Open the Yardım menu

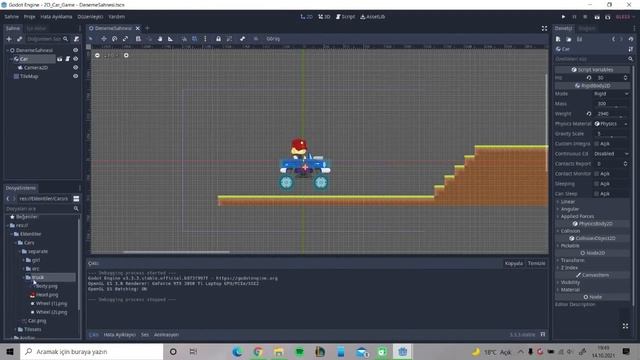point(117,17)
